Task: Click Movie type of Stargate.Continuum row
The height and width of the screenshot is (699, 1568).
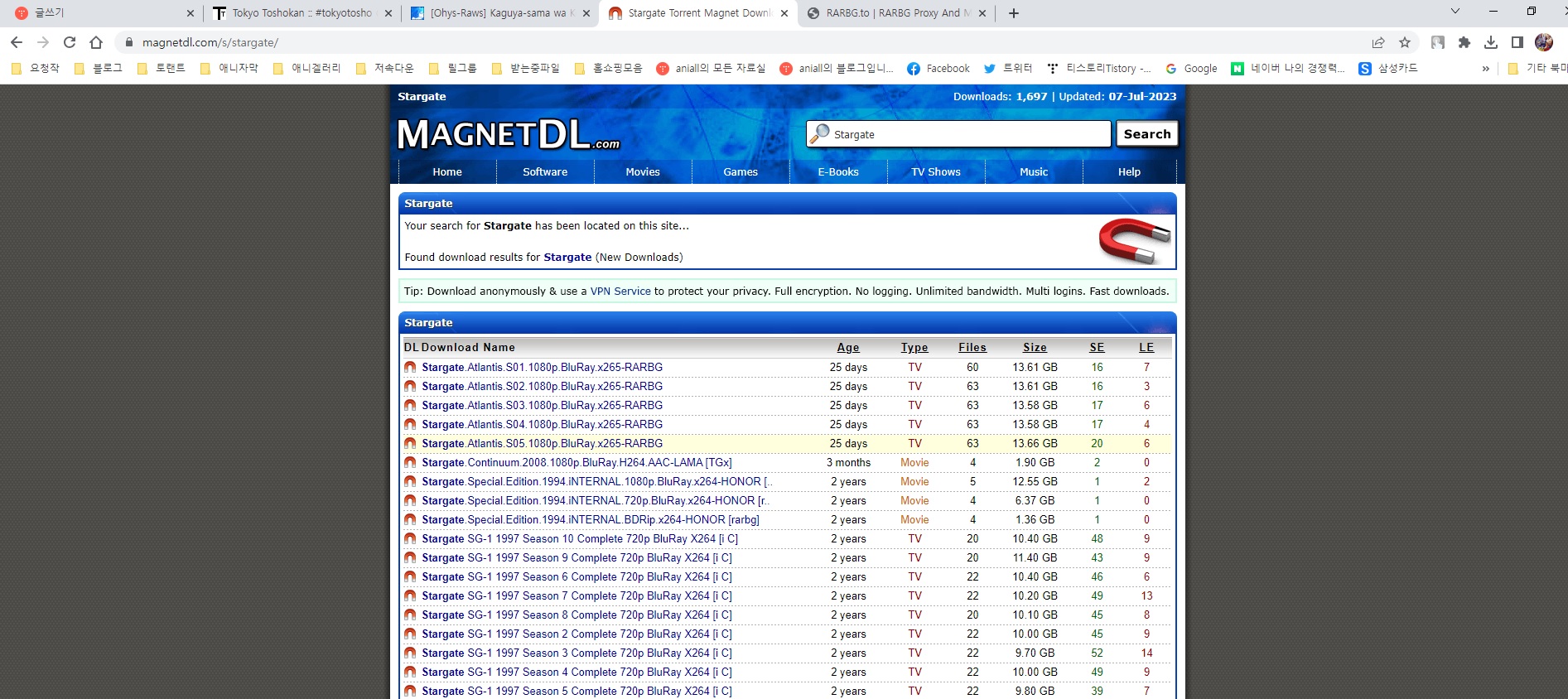Action: (914, 463)
